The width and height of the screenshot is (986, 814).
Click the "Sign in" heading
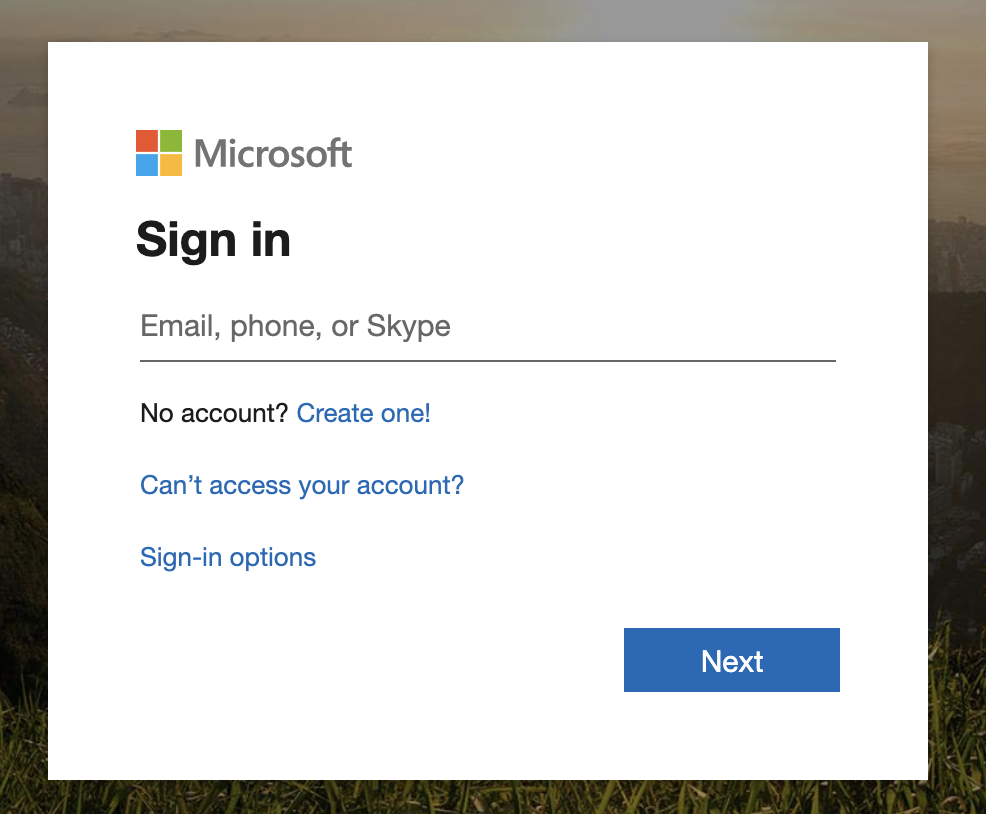click(213, 240)
